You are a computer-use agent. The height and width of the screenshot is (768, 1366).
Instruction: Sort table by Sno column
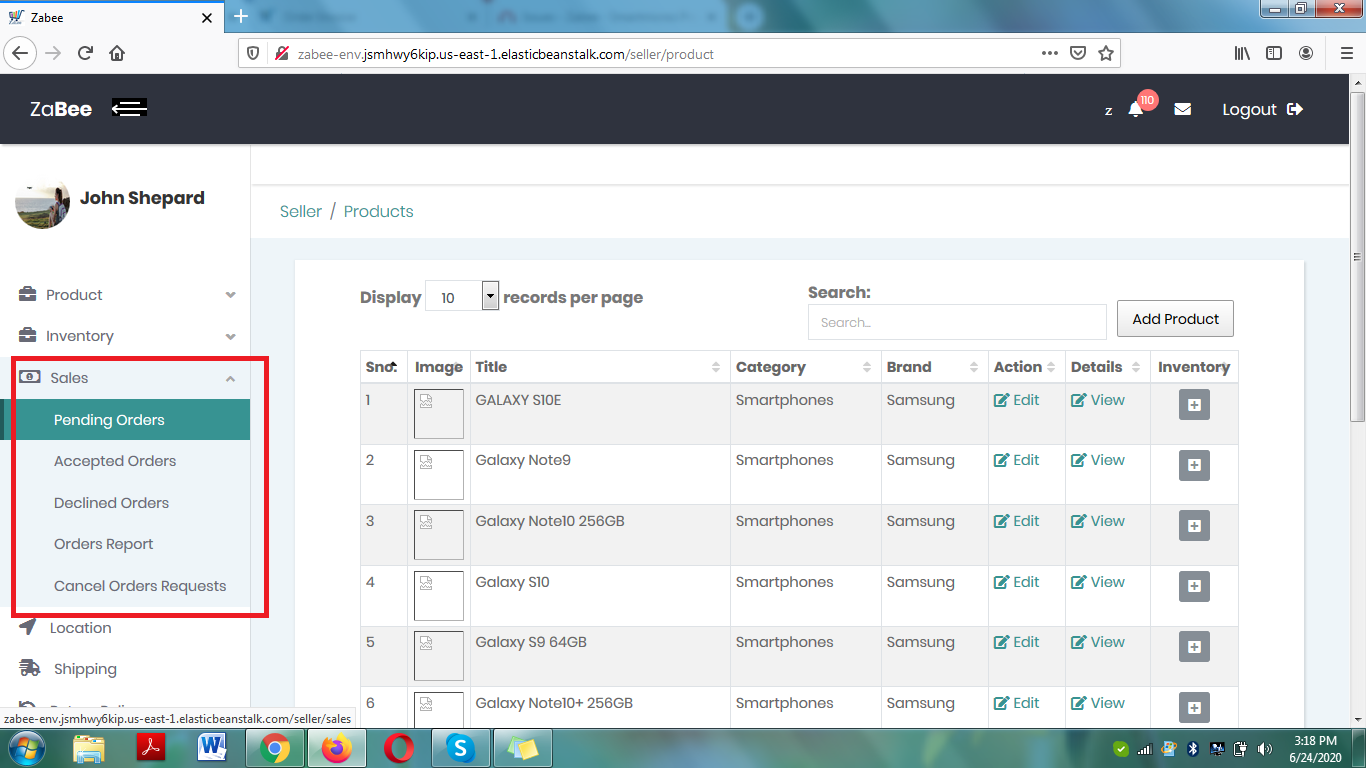(x=384, y=367)
